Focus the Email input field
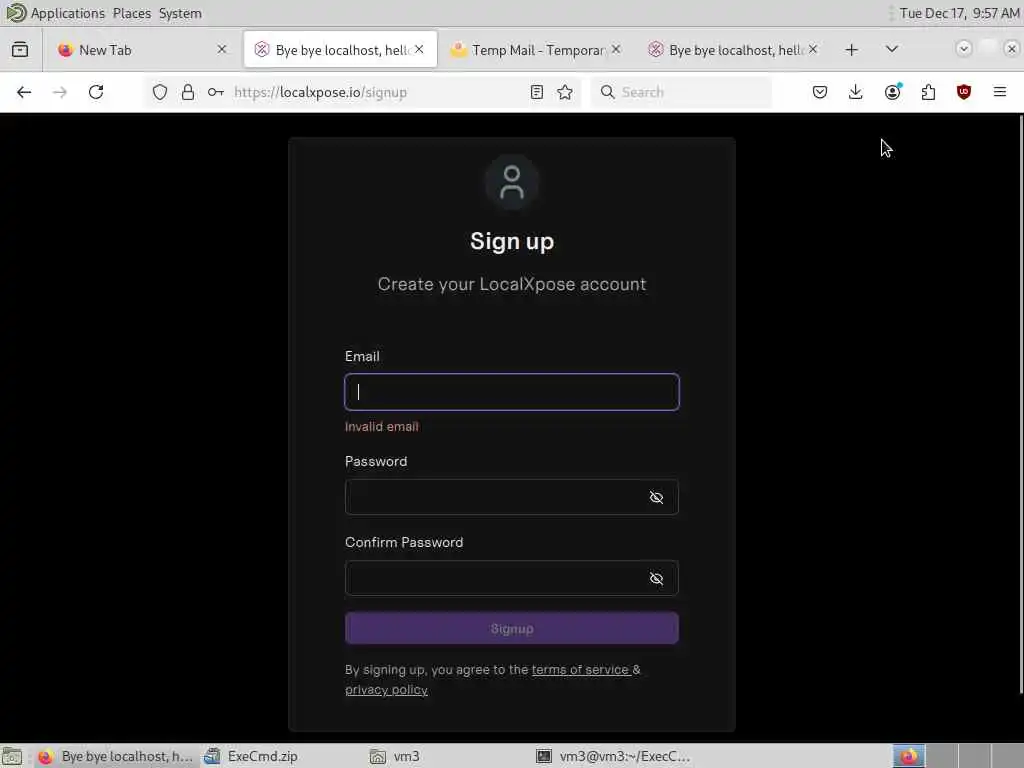Image resolution: width=1024 pixels, height=768 pixels. [x=511, y=392]
